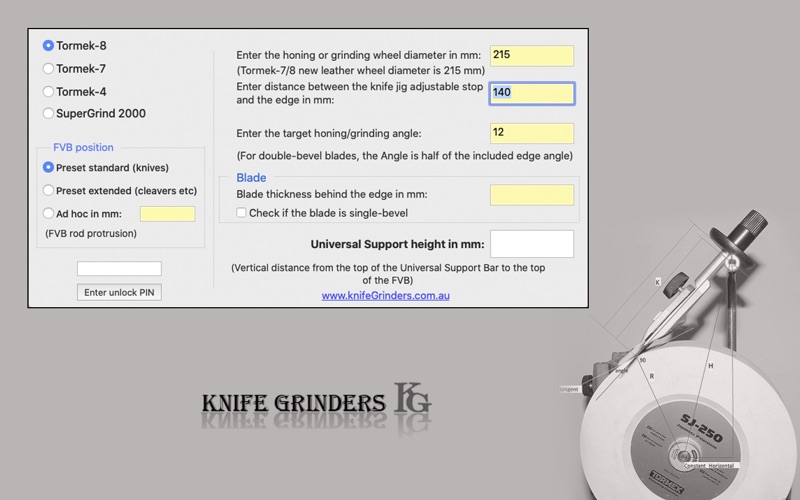Click the Tormek-7/8 leather wheel diameter note
This screenshot has height=500, width=800.
(x=361, y=70)
